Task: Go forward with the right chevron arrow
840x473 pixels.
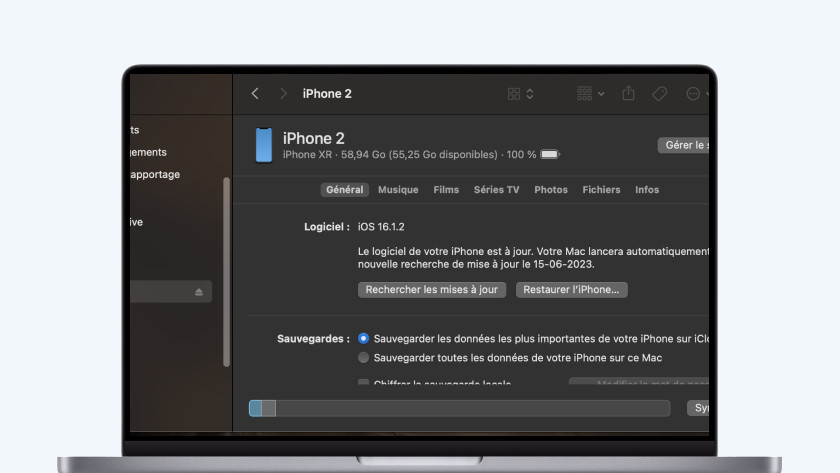Action: pos(283,94)
